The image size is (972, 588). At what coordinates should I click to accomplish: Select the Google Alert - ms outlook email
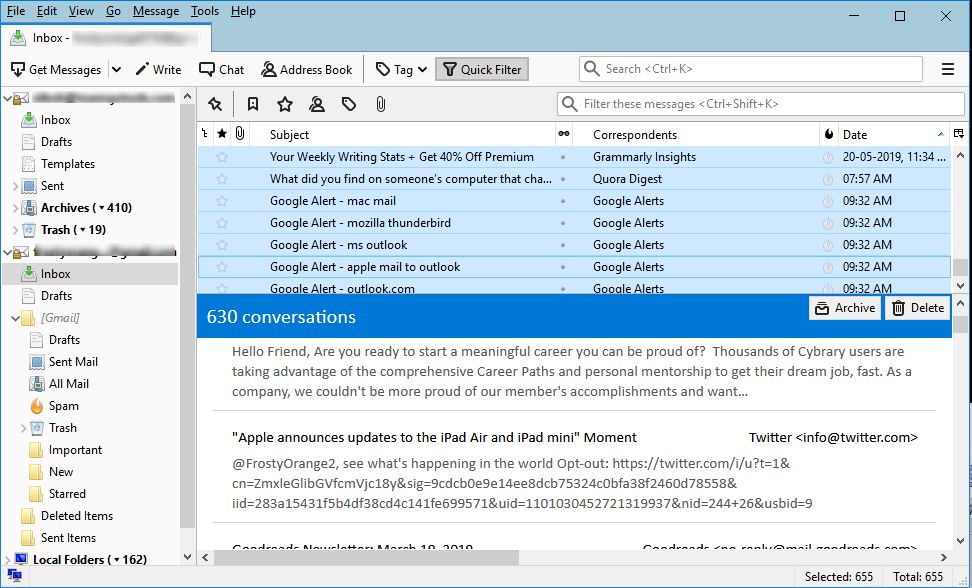click(574, 245)
